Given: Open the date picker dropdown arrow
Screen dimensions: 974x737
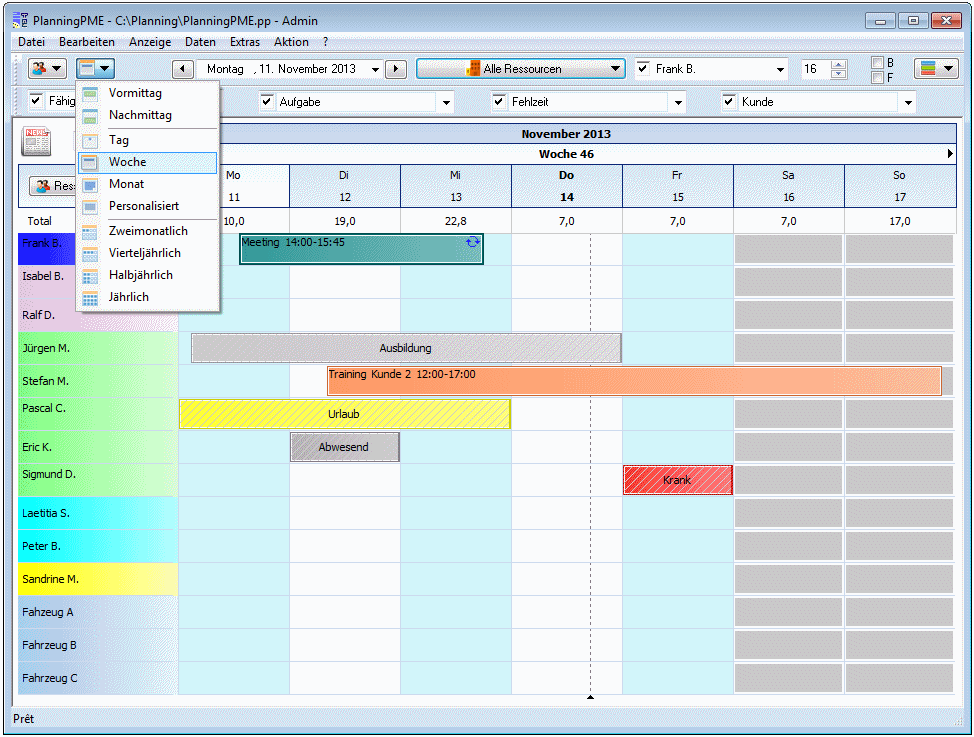Looking at the screenshot, I should (375, 69).
